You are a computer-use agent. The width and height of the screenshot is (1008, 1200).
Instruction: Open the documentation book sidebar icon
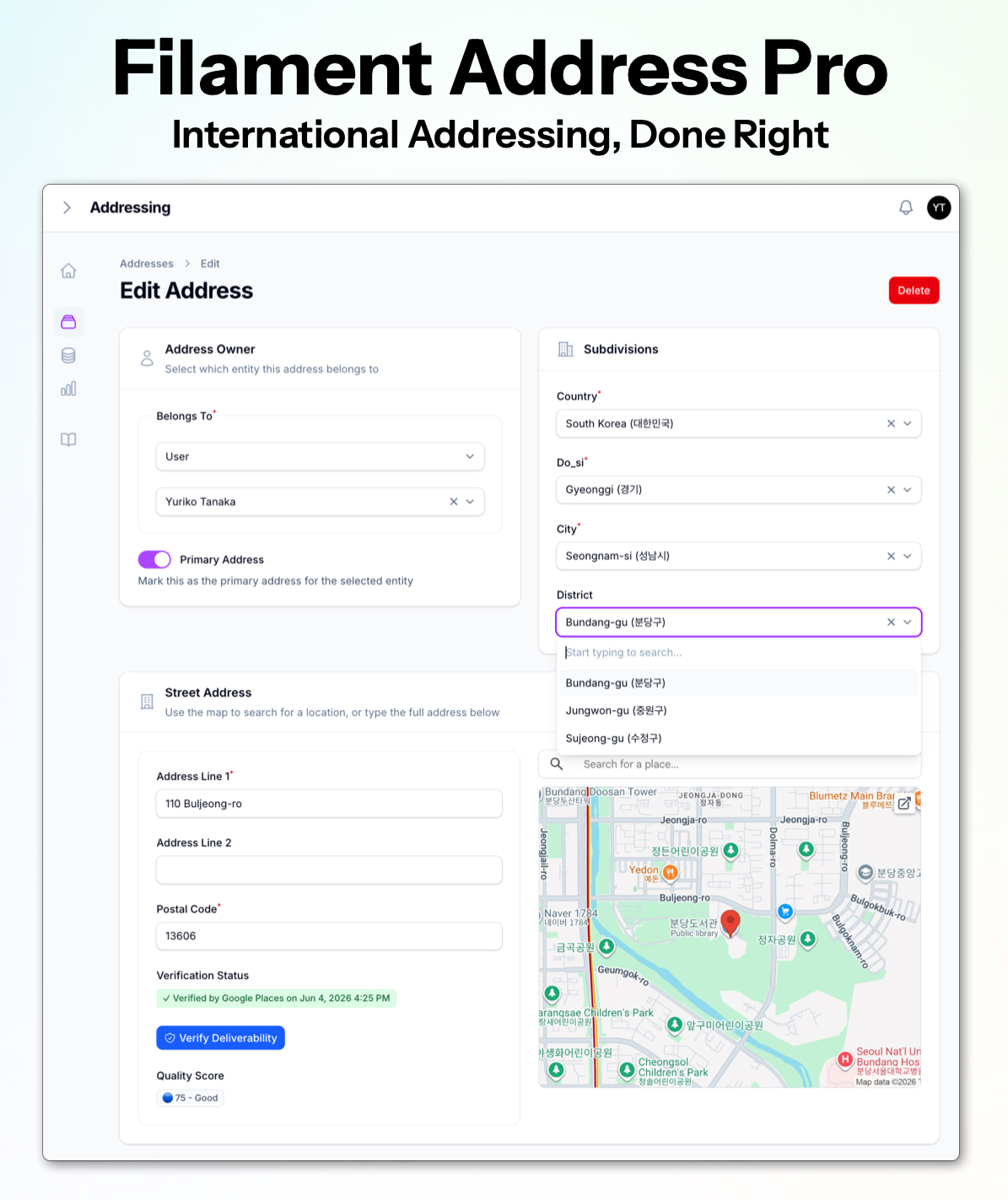pos(68,439)
